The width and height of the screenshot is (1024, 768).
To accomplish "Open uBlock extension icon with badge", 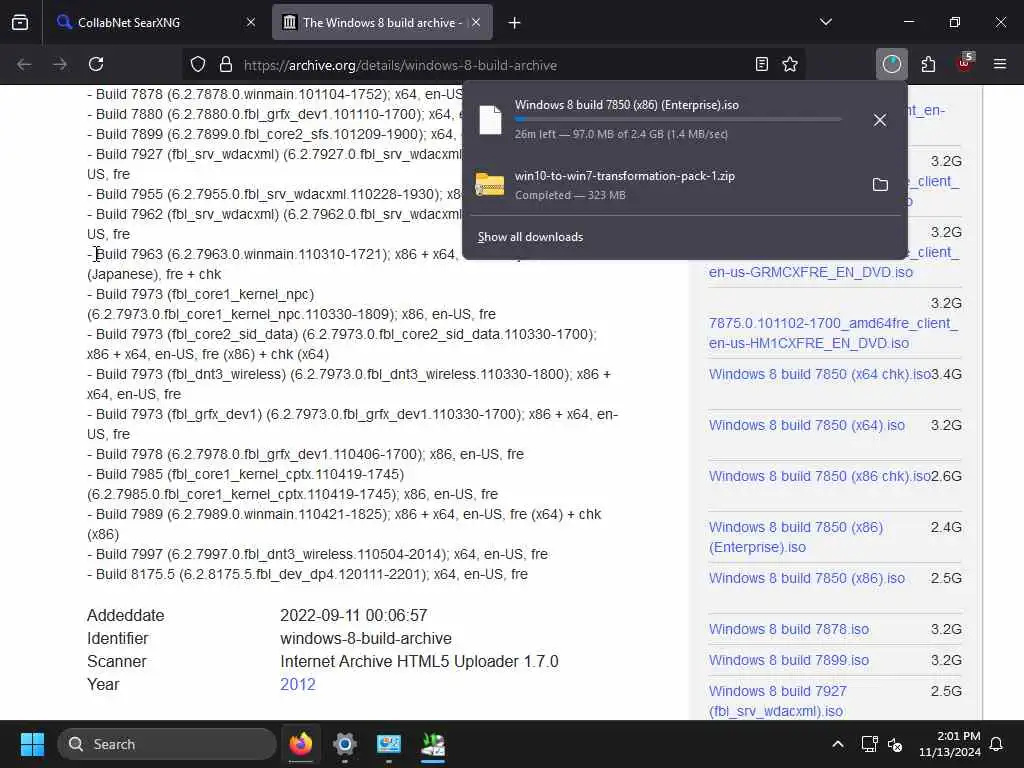I will [965, 63].
